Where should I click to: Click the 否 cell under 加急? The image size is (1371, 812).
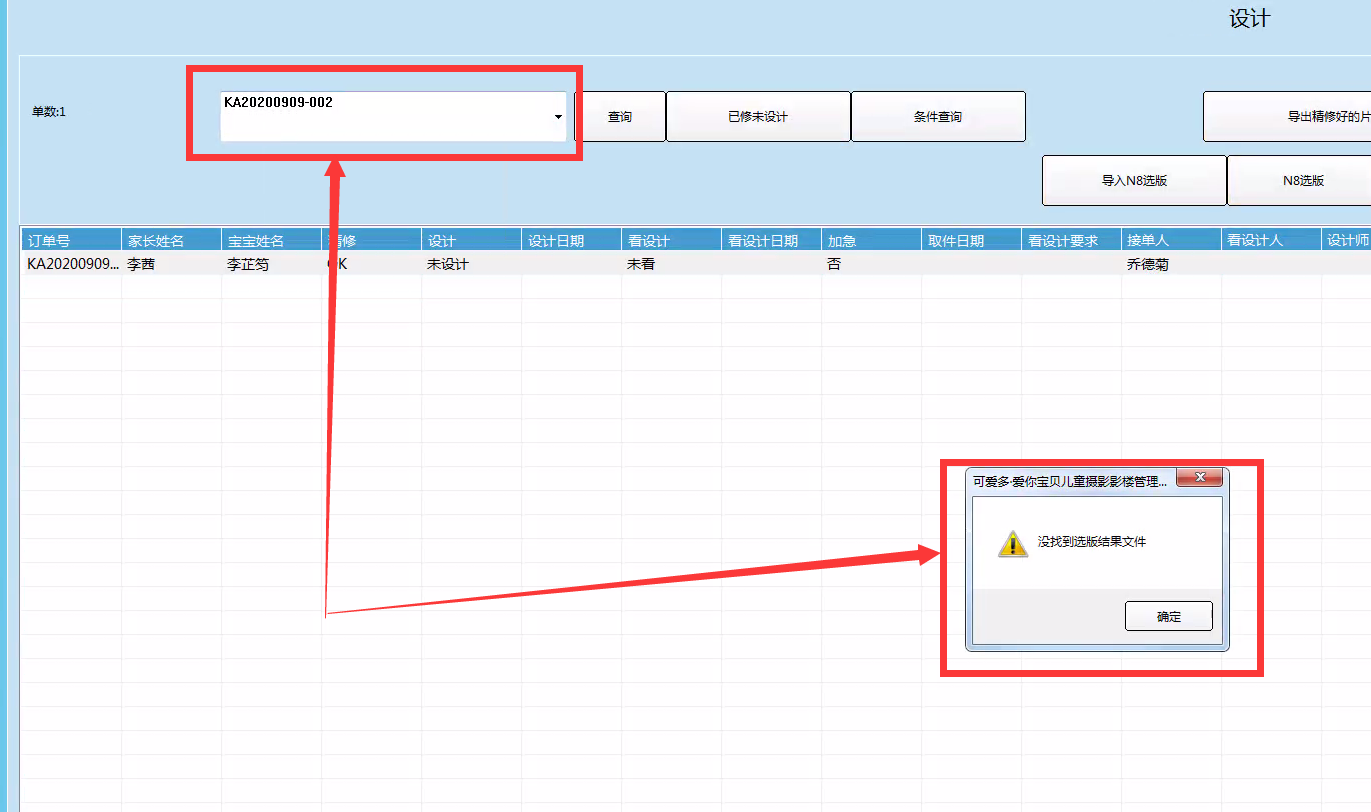point(871,264)
